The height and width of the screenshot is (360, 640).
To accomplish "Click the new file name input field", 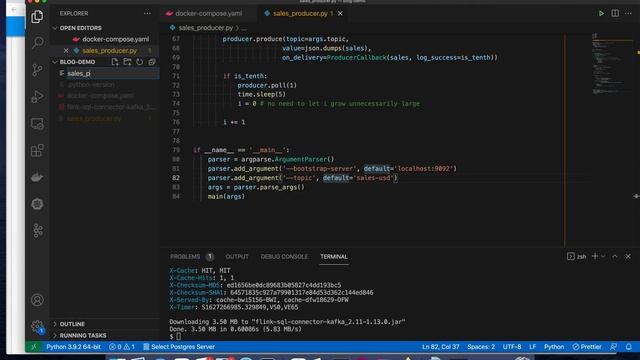I will tap(113, 73).
